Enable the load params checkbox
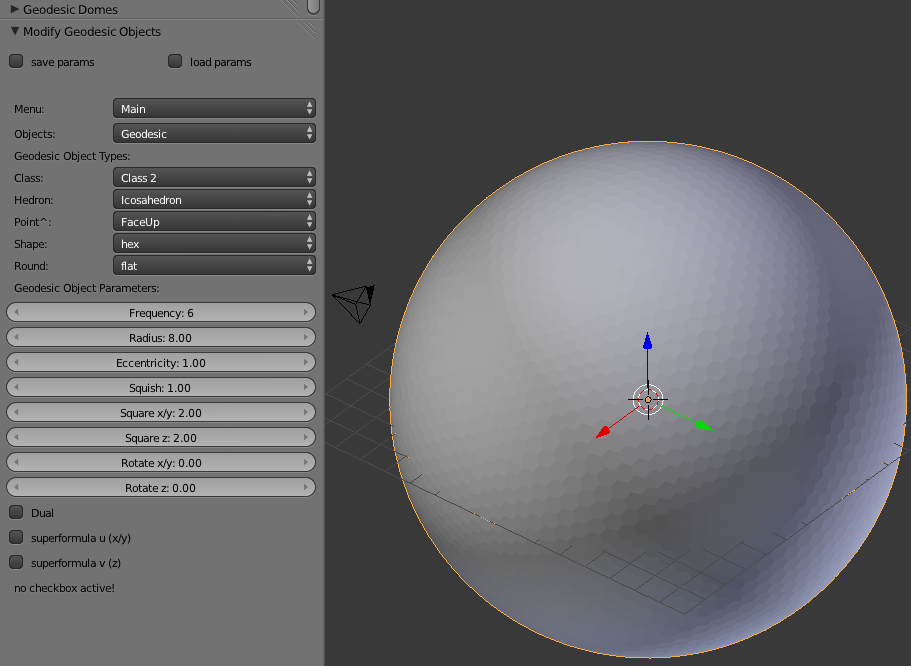Viewport: 911px width, 666px height. (x=175, y=61)
